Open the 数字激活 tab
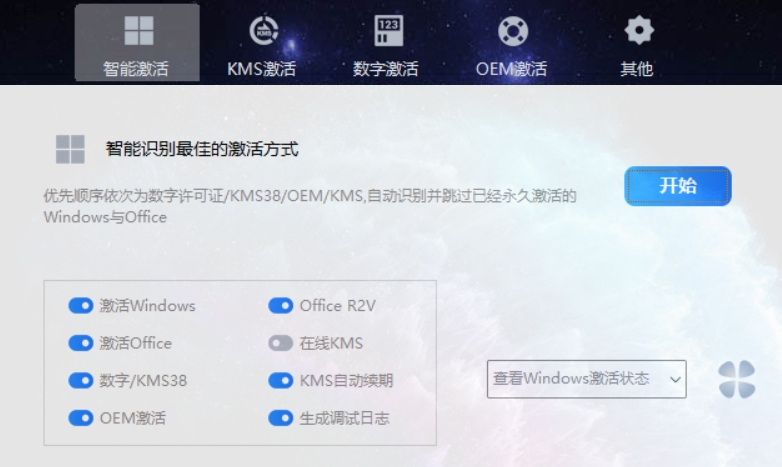 pos(386,68)
